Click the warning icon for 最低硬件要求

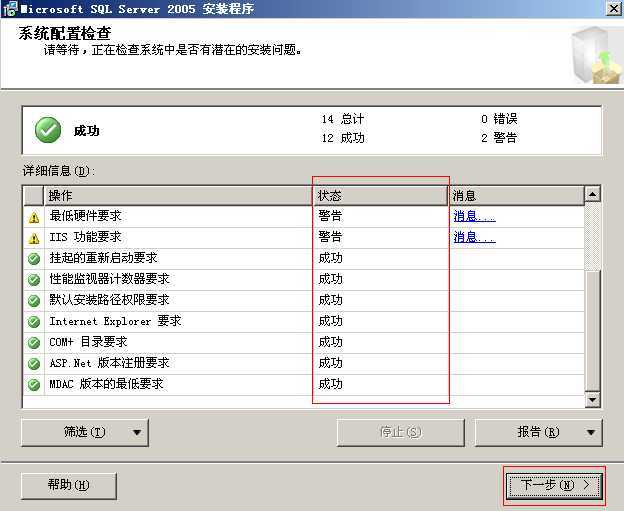34,217
